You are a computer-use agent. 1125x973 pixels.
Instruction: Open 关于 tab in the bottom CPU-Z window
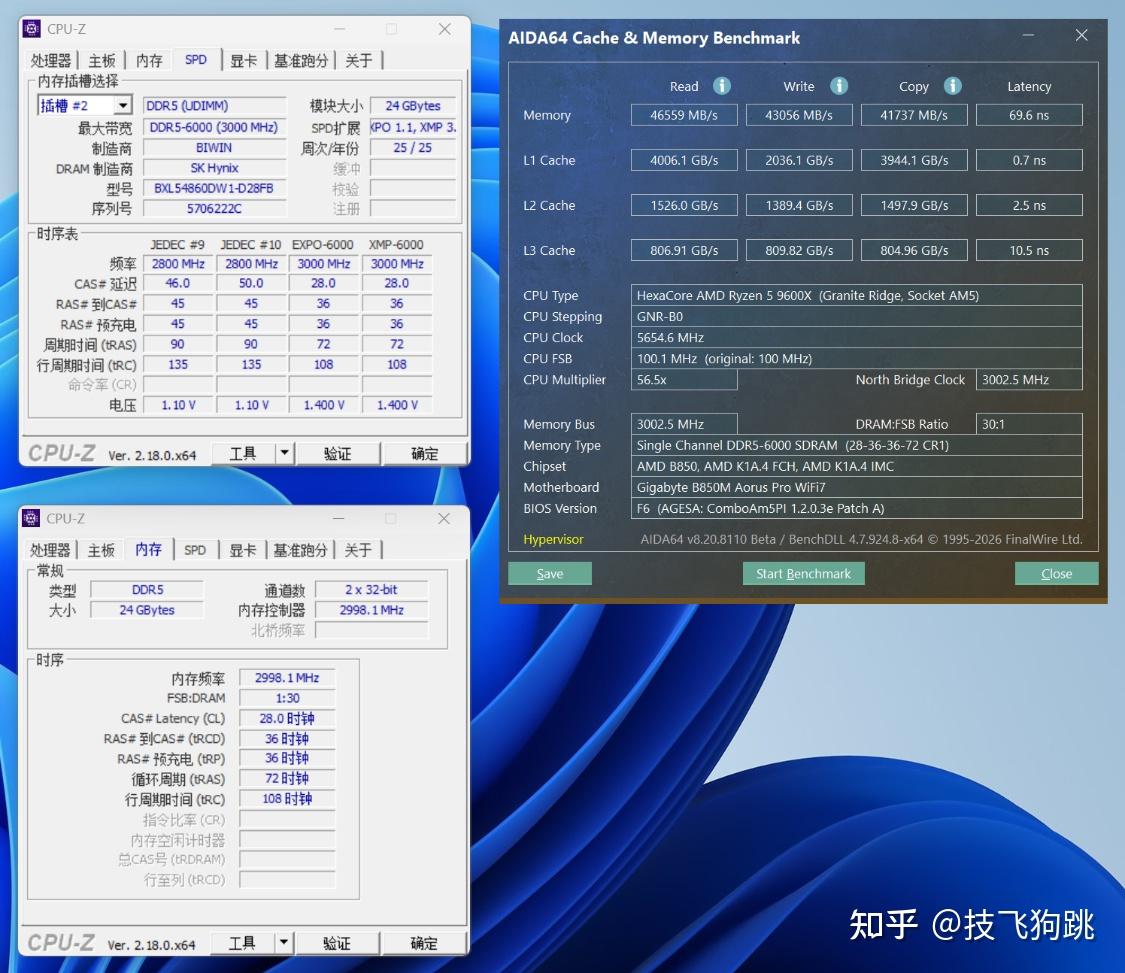click(358, 550)
